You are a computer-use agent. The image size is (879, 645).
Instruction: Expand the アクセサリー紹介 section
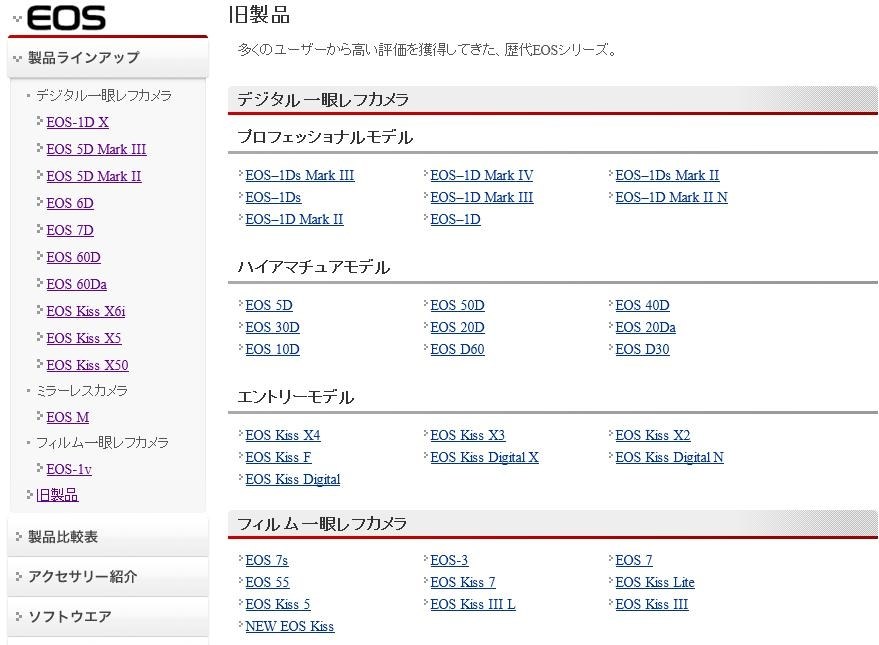click(108, 576)
